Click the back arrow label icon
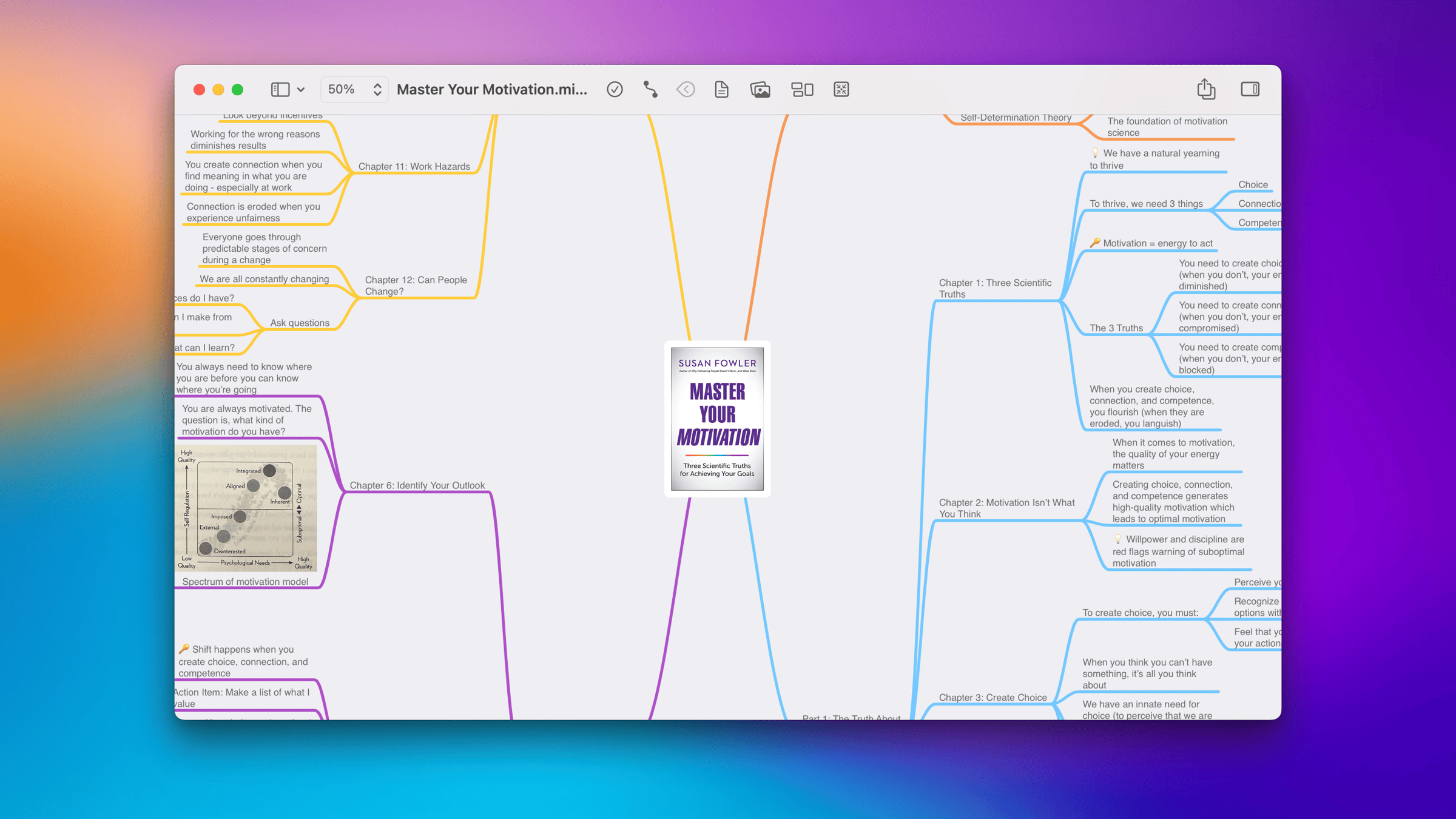The height and width of the screenshot is (819, 1456). point(686,89)
